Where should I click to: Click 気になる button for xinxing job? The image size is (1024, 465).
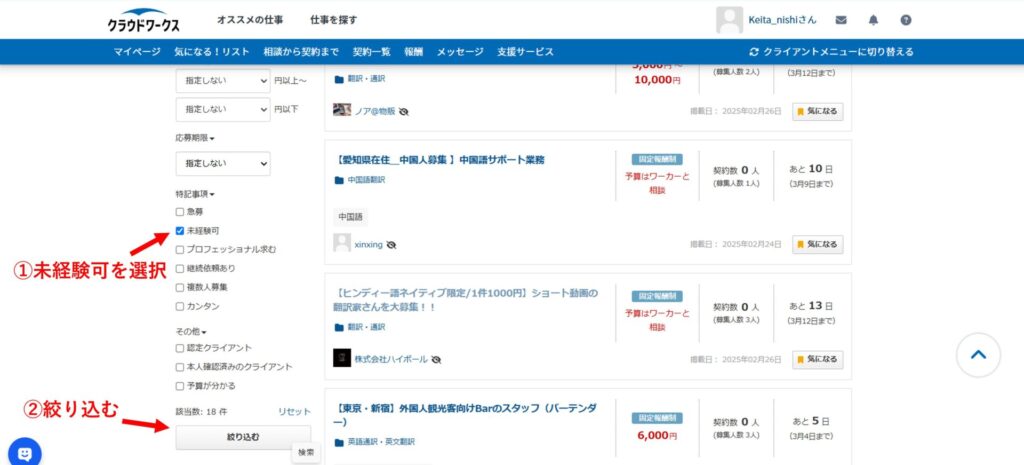(818, 244)
